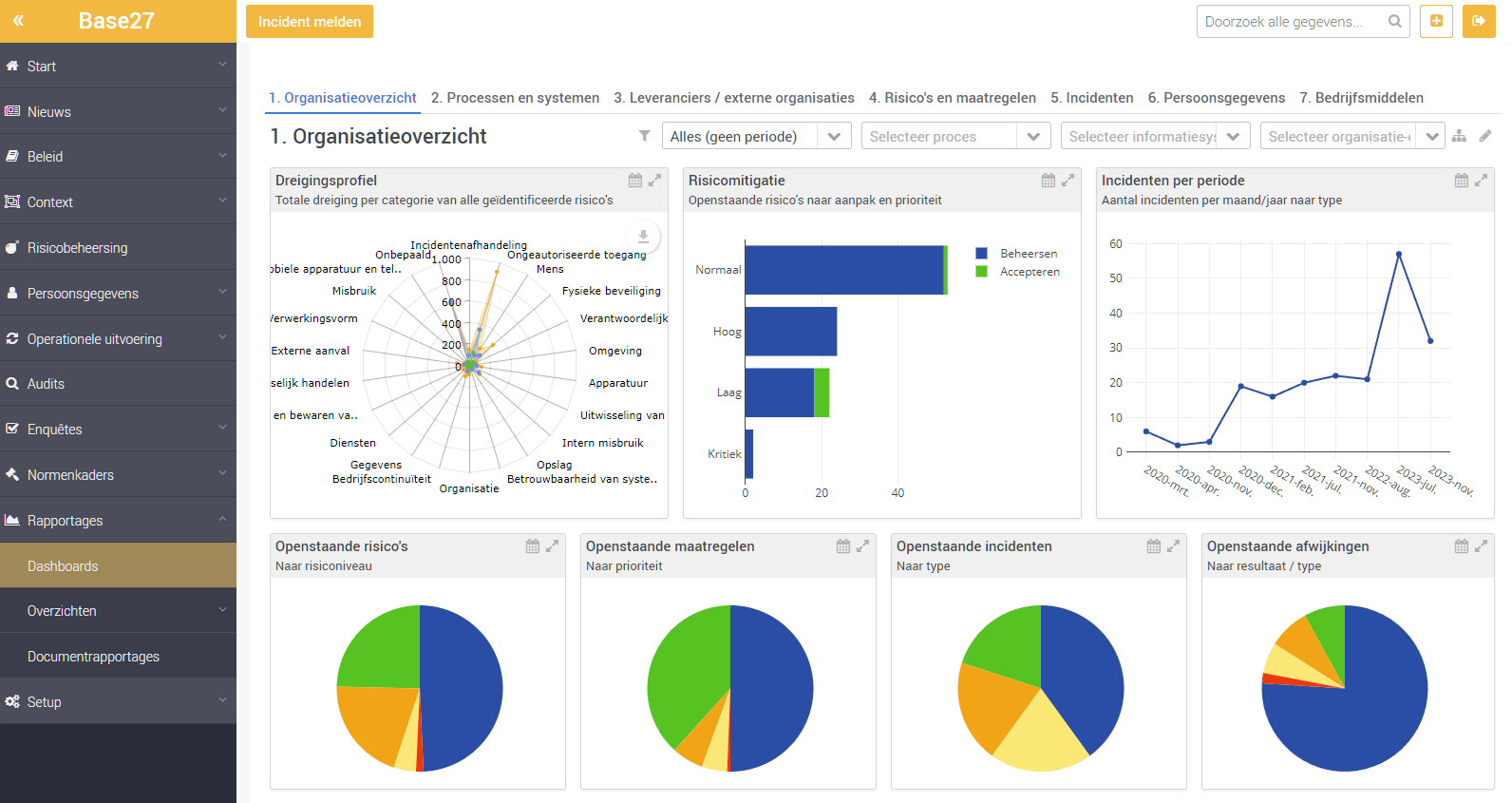
Task: Click the filter funnel icon
Action: point(645,136)
